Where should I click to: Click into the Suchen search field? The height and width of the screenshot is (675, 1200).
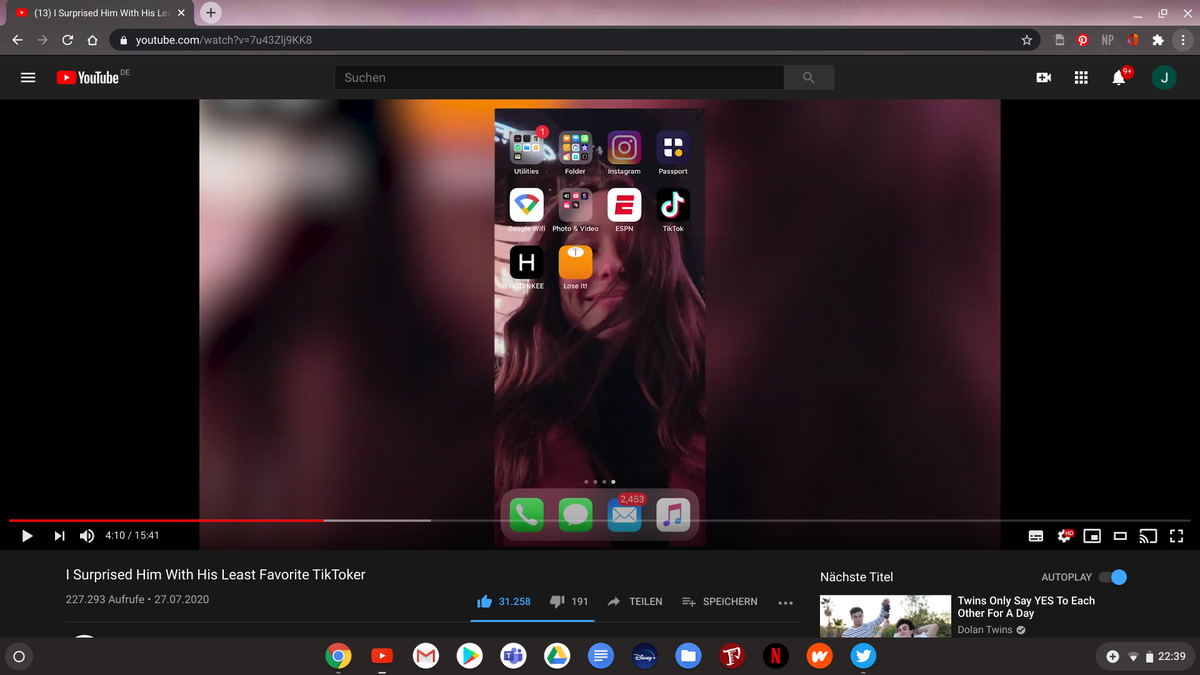pos(558,77)
